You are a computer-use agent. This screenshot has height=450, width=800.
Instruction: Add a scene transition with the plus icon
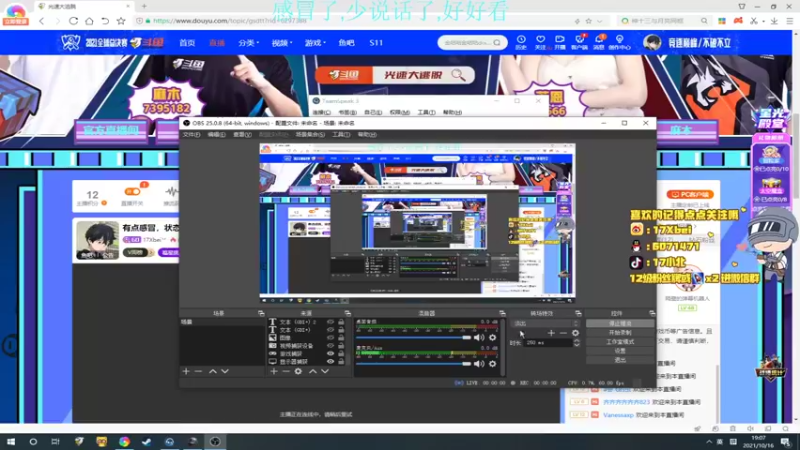pos(551,333)
